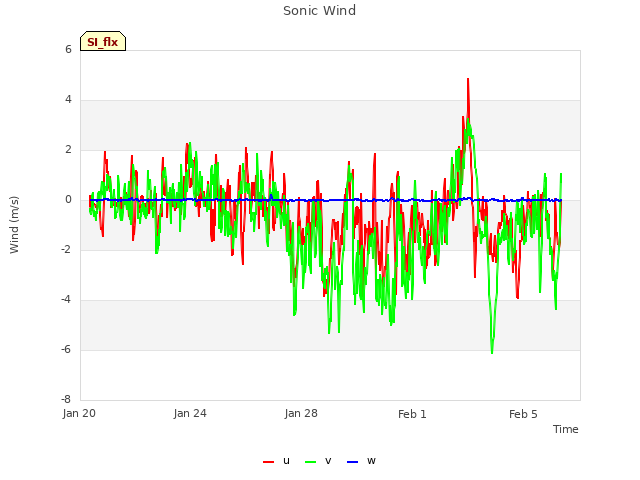The height and width of the screenshot is (480, 640).
Task: Click the green v legend line marker
Action: coord(310,462)
